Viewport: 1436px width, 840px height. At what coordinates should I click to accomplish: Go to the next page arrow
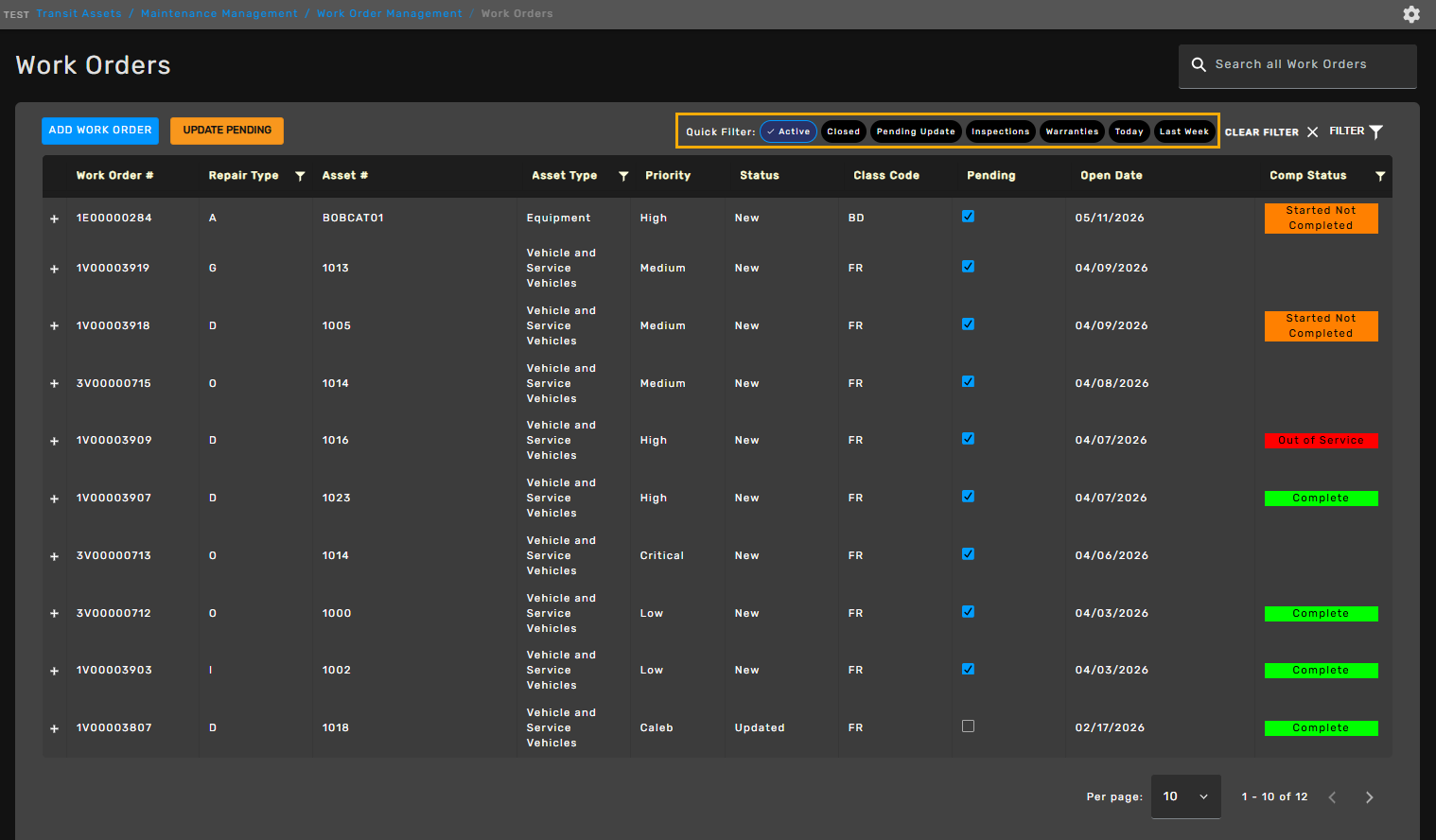(x=1369, y=797)
